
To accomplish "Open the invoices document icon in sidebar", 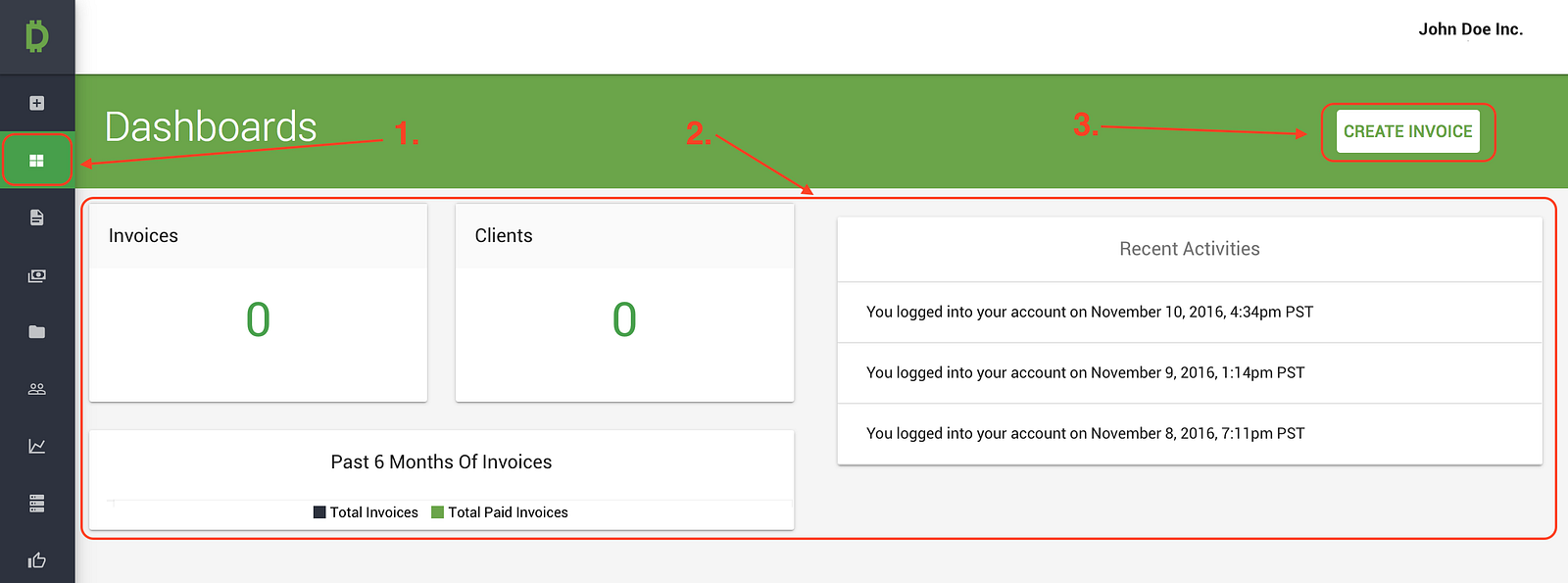I will point(37,218).
